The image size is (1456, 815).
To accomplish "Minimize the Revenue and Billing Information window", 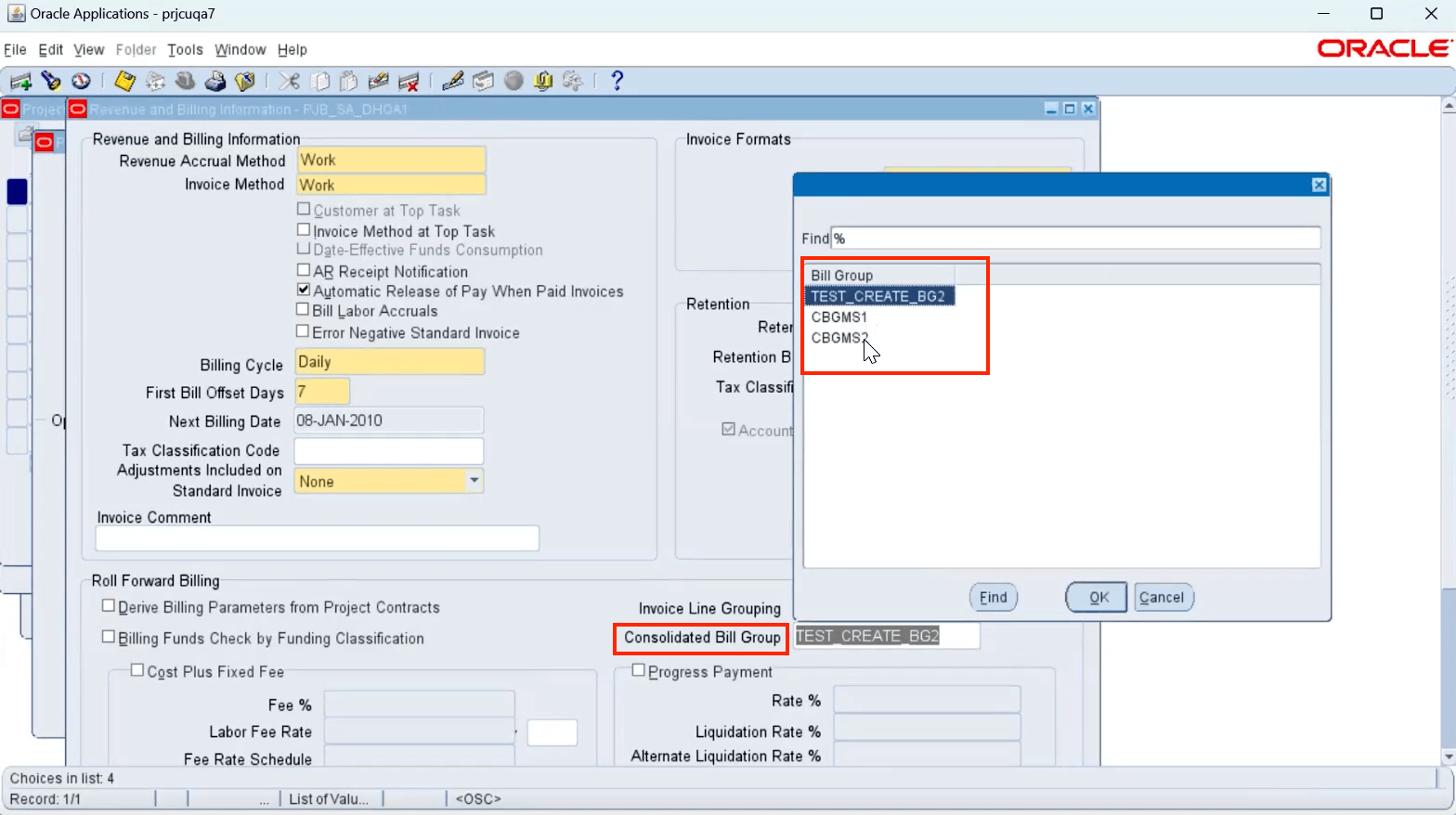I will click(x=1051, y=110).
